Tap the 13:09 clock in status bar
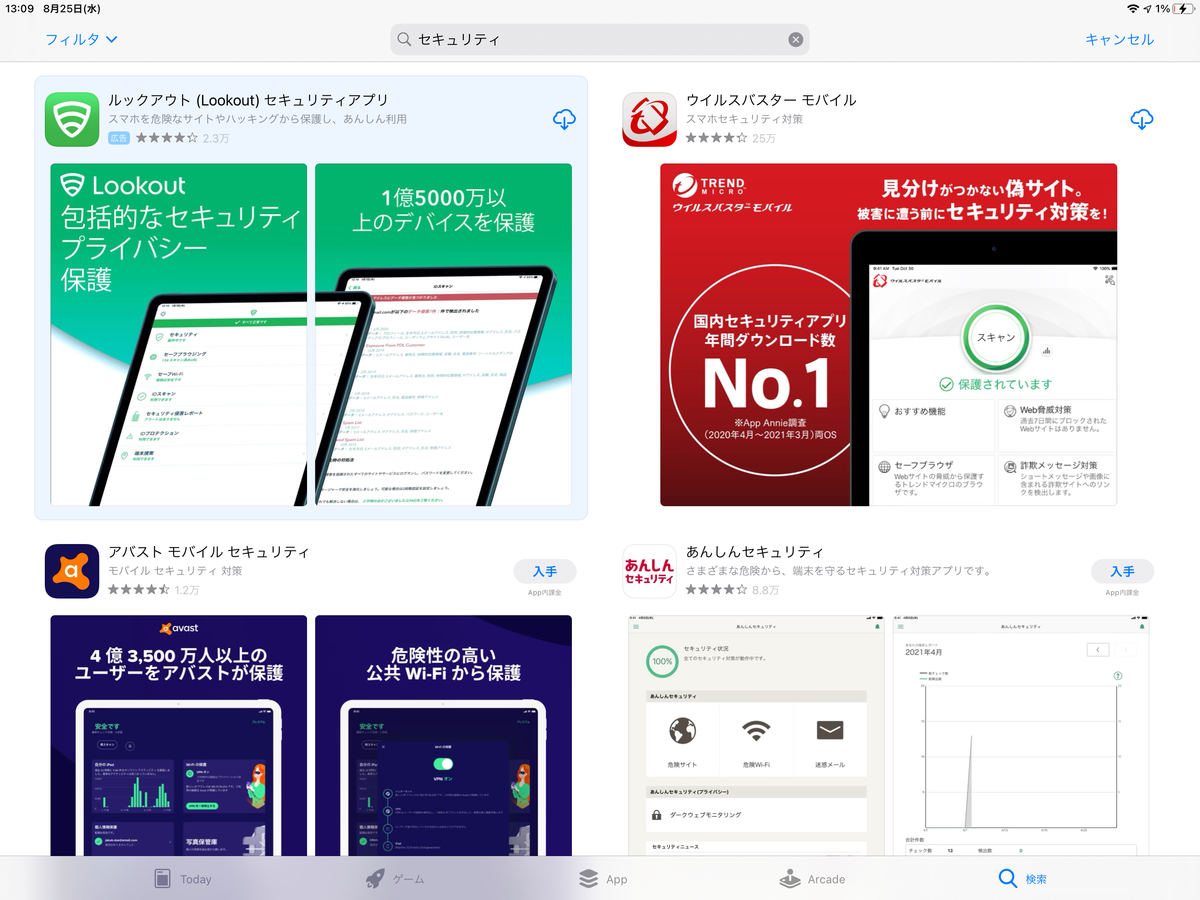1200x900 pixels. coord(19,8)
